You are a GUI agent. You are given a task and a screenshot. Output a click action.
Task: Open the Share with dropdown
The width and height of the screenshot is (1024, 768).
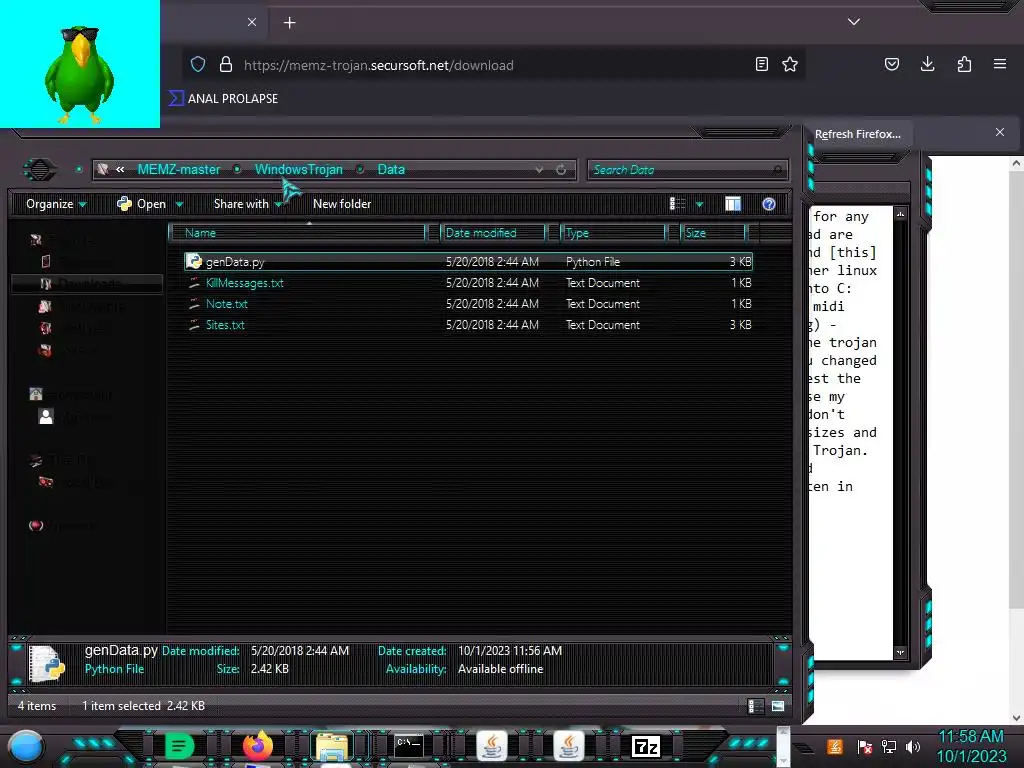pyautogui.click(x=248, y=204)
